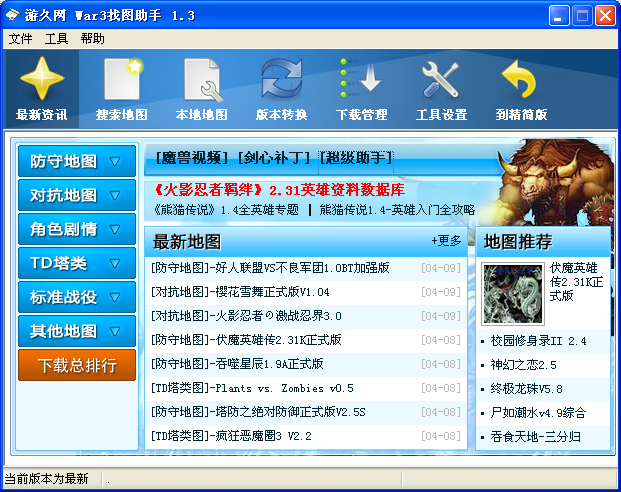Open 搜索地图 search map icon

(x=122, y=79)
